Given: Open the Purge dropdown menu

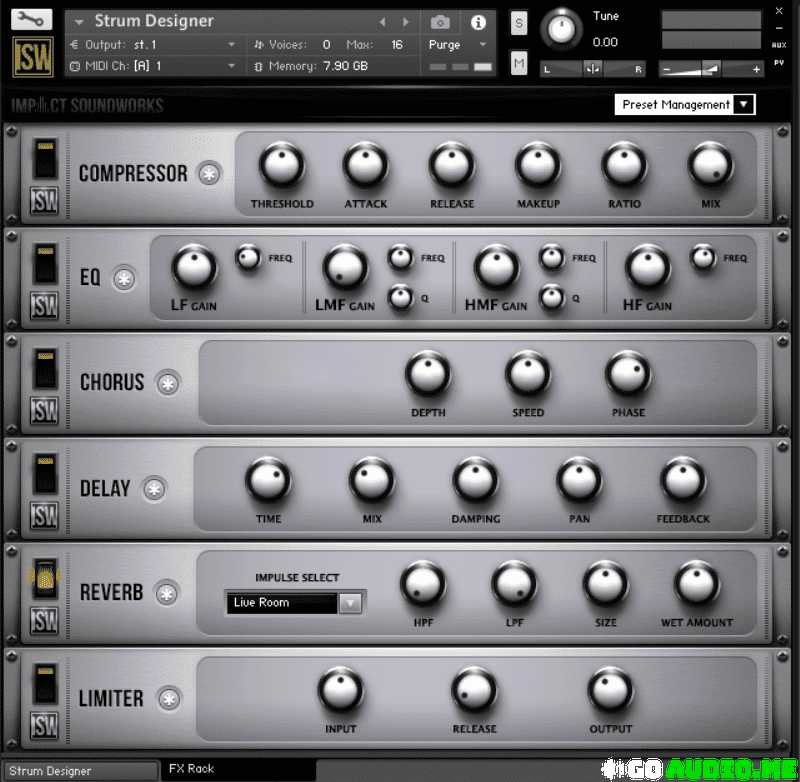Looking at the screenshot, I should coord(455,45).
